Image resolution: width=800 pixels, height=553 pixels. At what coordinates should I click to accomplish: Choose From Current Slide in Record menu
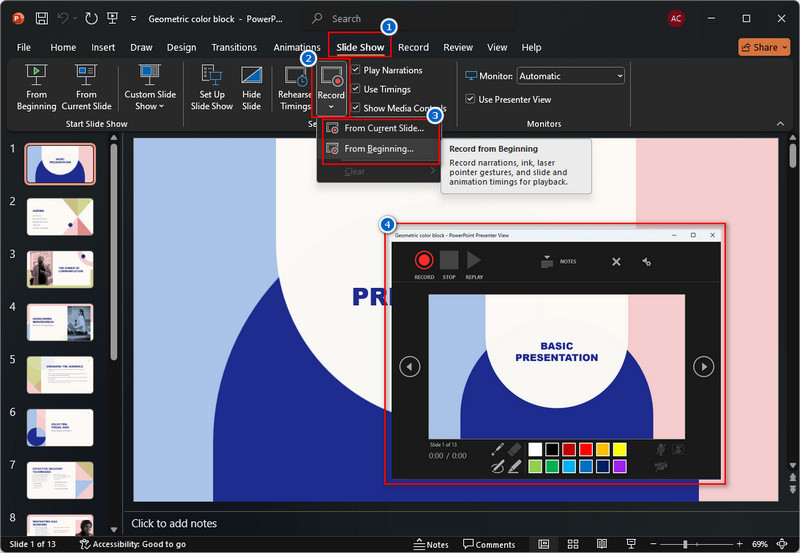(x=379, y=128)
